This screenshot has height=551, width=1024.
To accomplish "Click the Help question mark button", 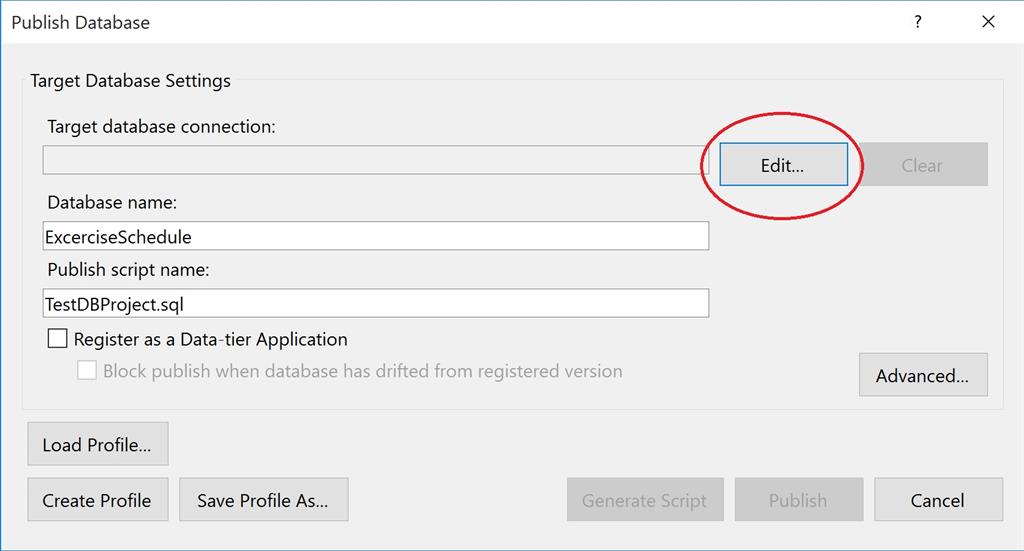I will coord(918,21).
